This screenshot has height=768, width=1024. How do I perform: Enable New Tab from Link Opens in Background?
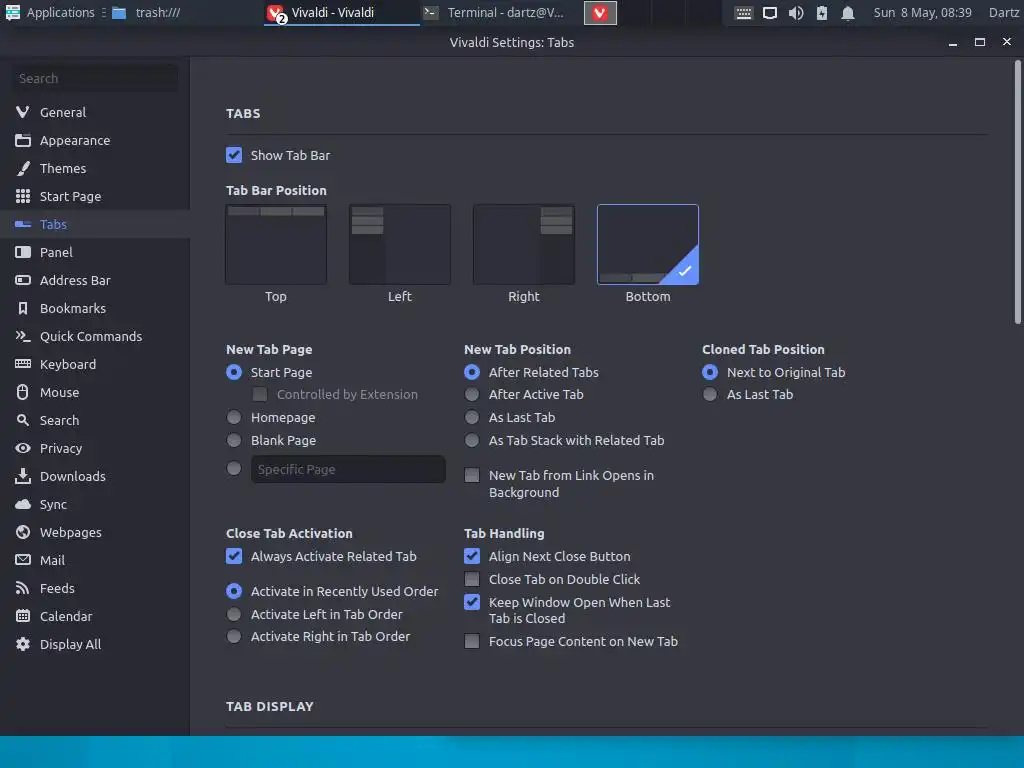pyautogui.click(x=472, y=475)
